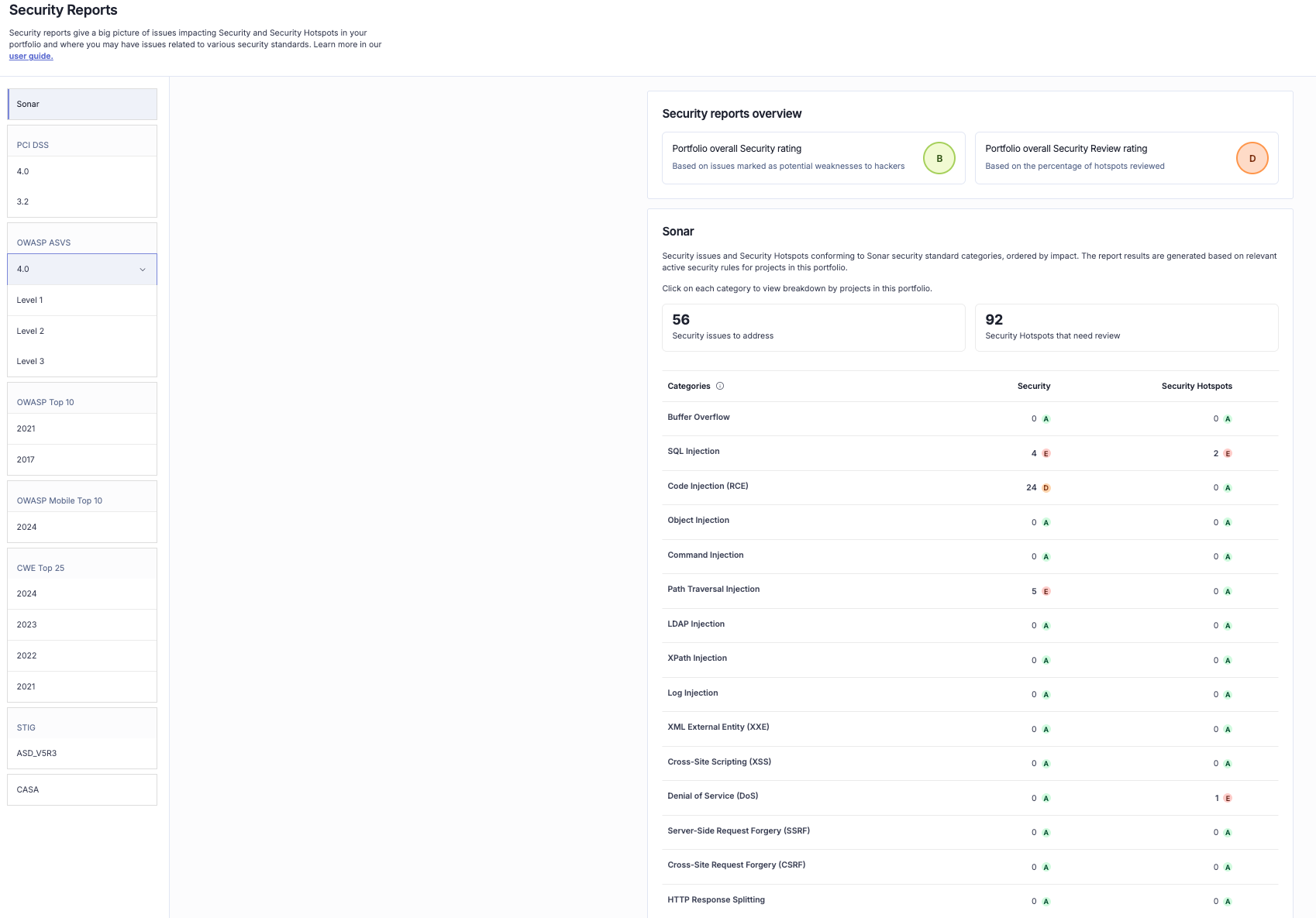The image size is (1316, 918).
Task: Click the portfolio Security rating B badge
Action: (939, 158)
